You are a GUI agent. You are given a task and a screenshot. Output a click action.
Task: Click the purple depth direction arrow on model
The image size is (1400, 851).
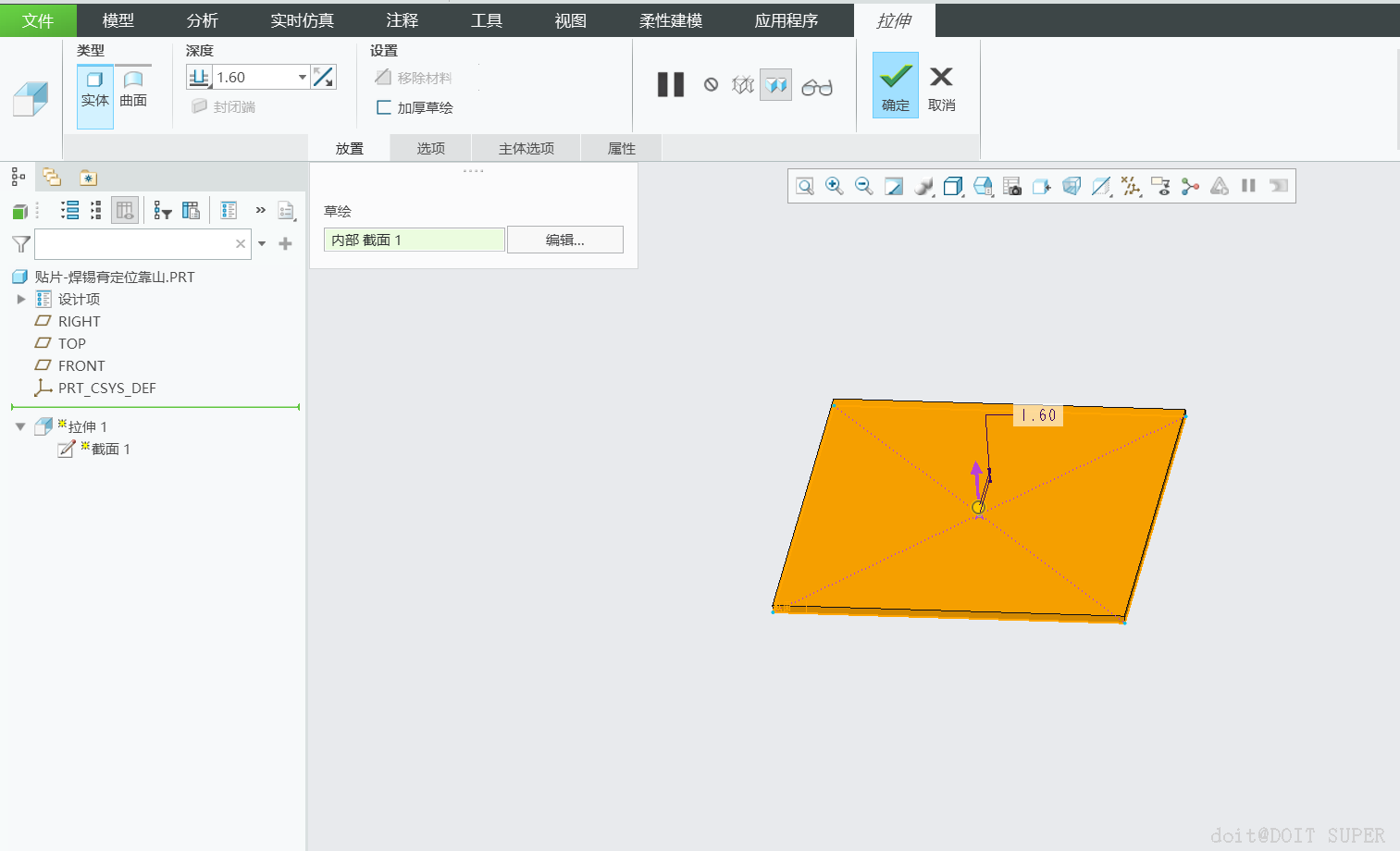pos(976,475)
